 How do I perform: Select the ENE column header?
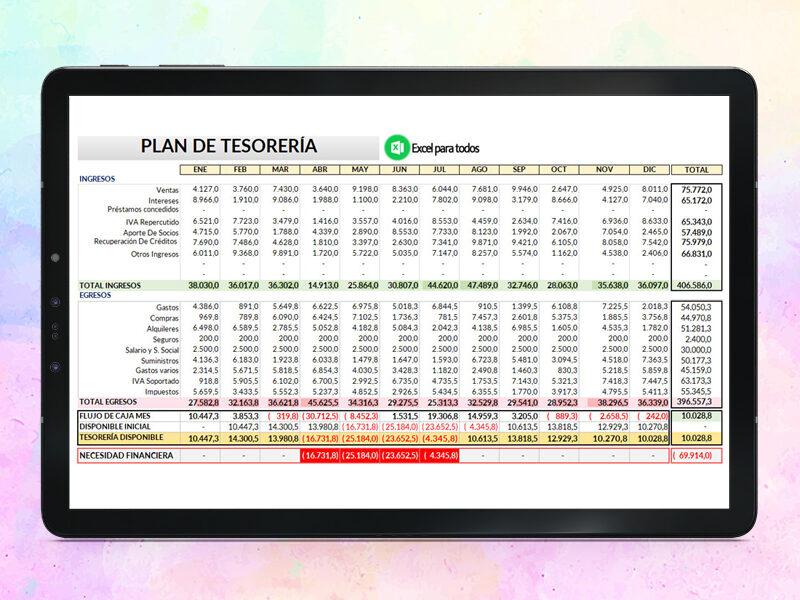200,169
